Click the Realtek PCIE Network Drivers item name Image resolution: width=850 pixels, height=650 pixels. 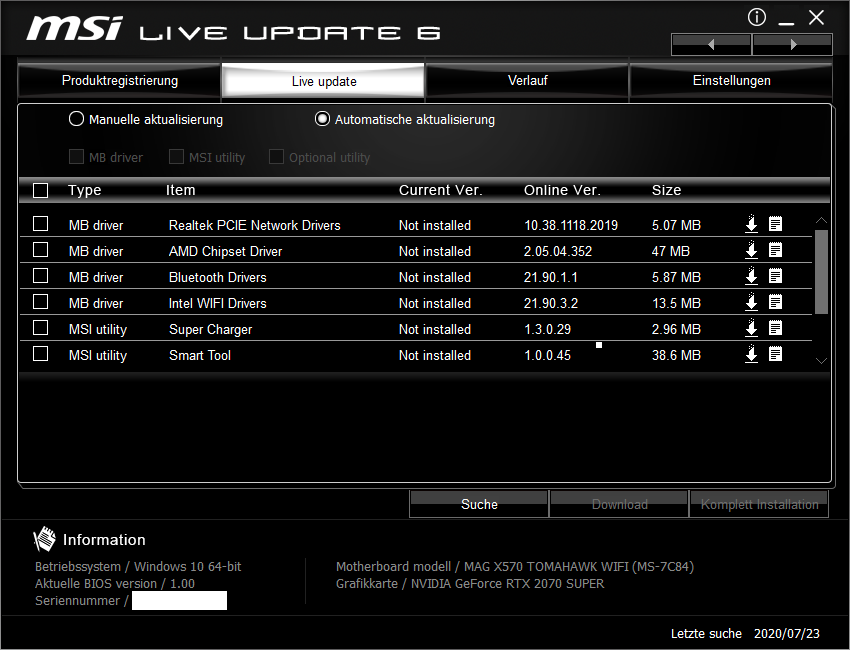254,225
